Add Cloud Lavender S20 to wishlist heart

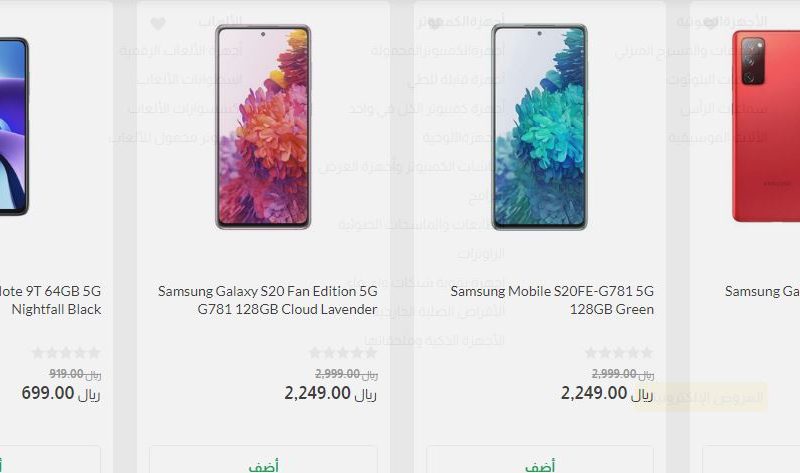click(158, 23)
